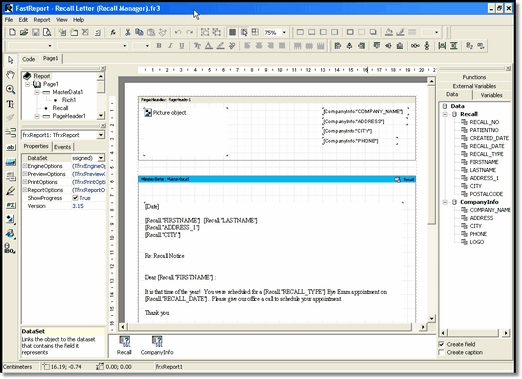This screenshot has width=522, height=379.
Task: Click the Copy icon in toolbar
Action: pyautogui.click(x=139, y=32)
